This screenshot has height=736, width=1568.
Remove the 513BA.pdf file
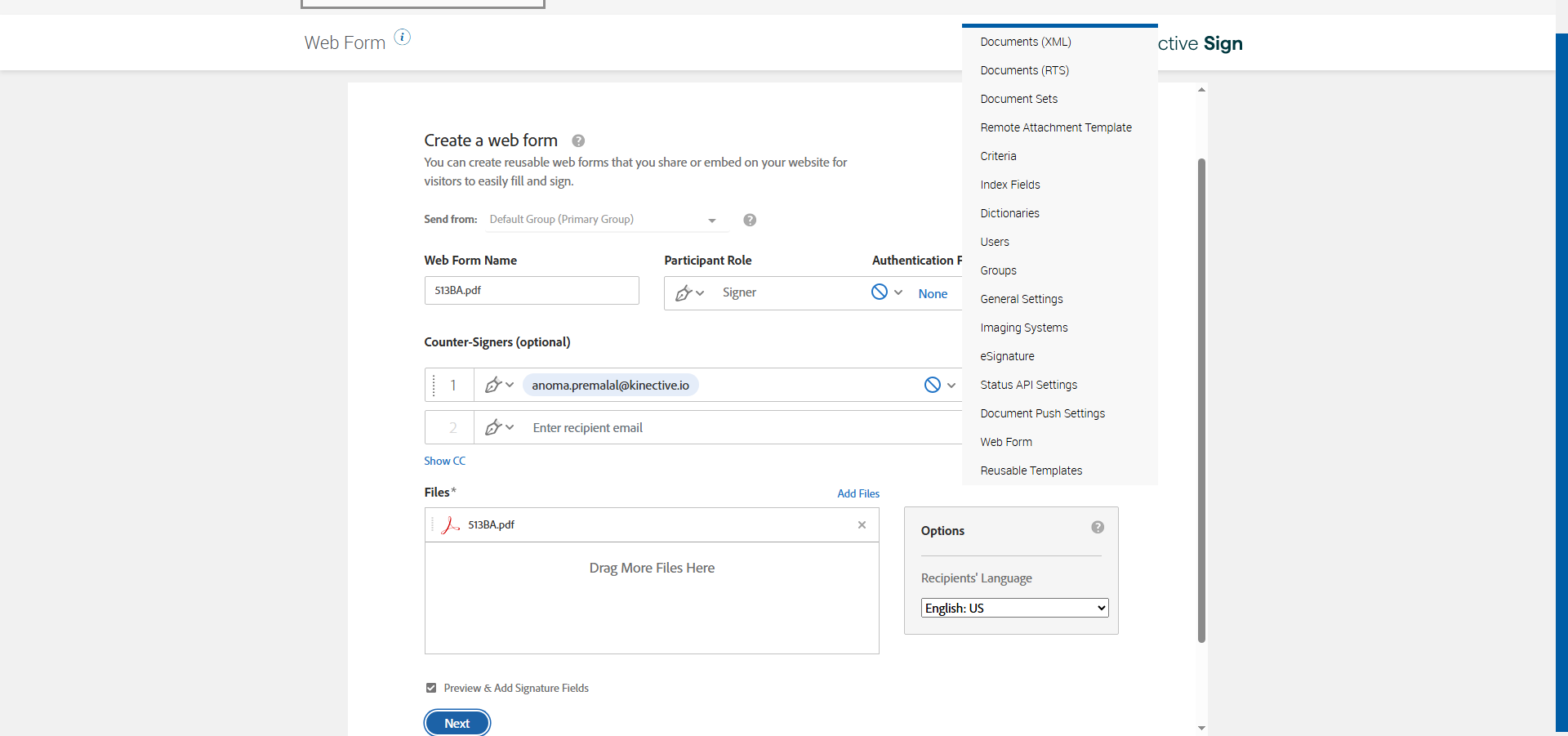point(862,525)
